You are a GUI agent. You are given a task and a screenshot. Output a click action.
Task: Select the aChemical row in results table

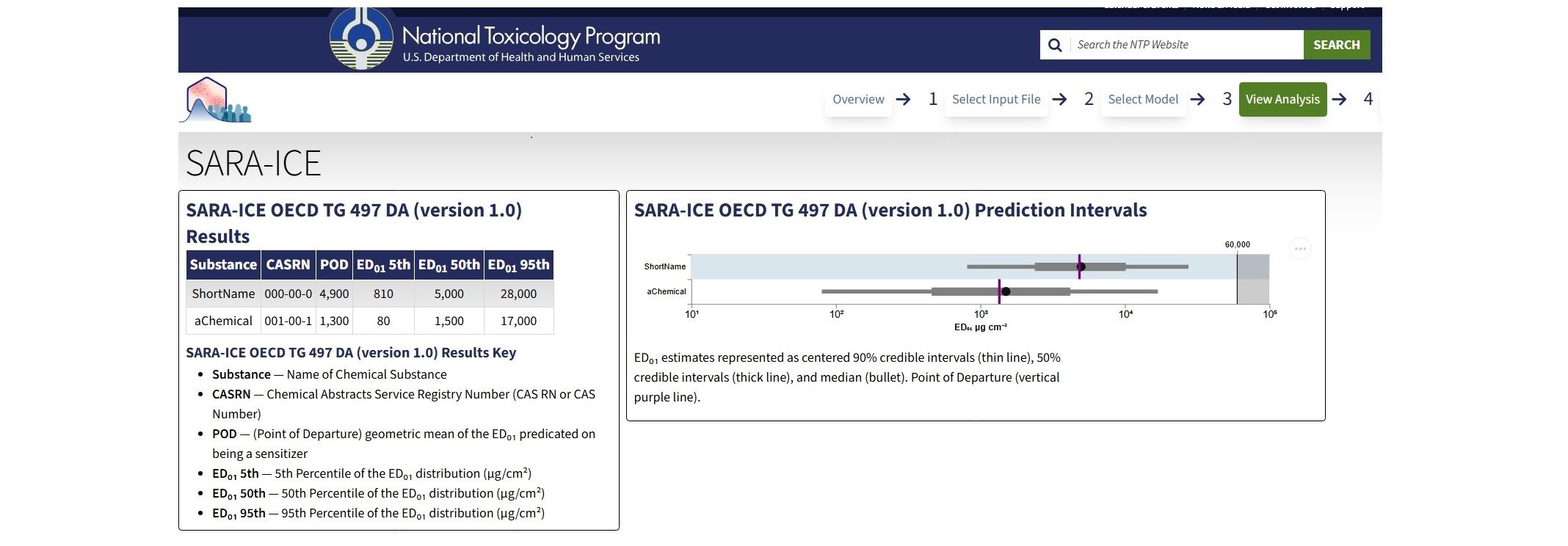coord(222,321)
